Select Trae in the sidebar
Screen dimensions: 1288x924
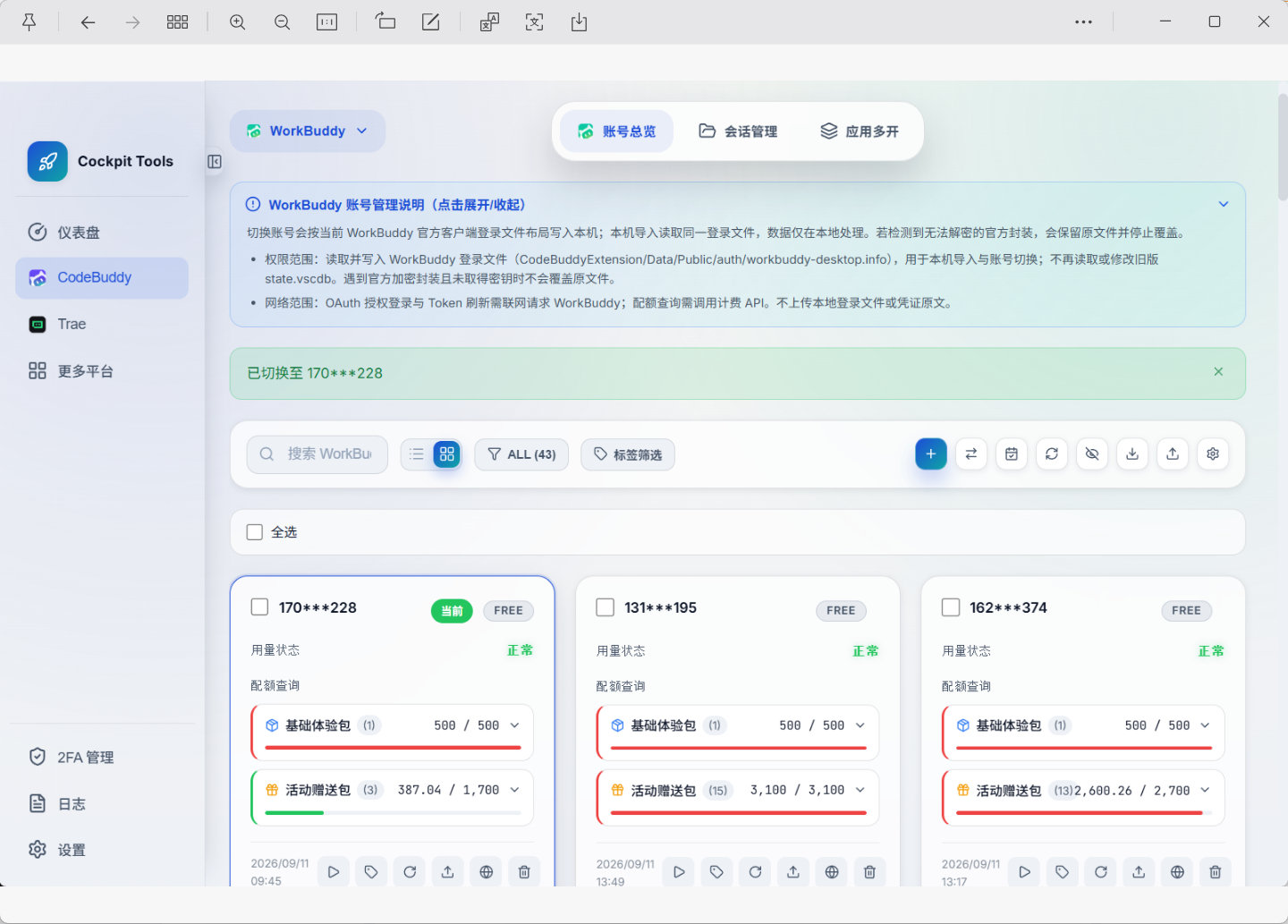coord(102,324)
